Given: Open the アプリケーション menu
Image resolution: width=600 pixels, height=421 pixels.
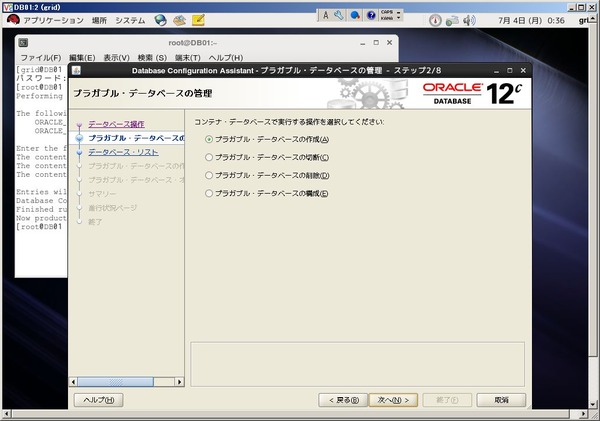Looking at the screenshot, I should 53,20.
